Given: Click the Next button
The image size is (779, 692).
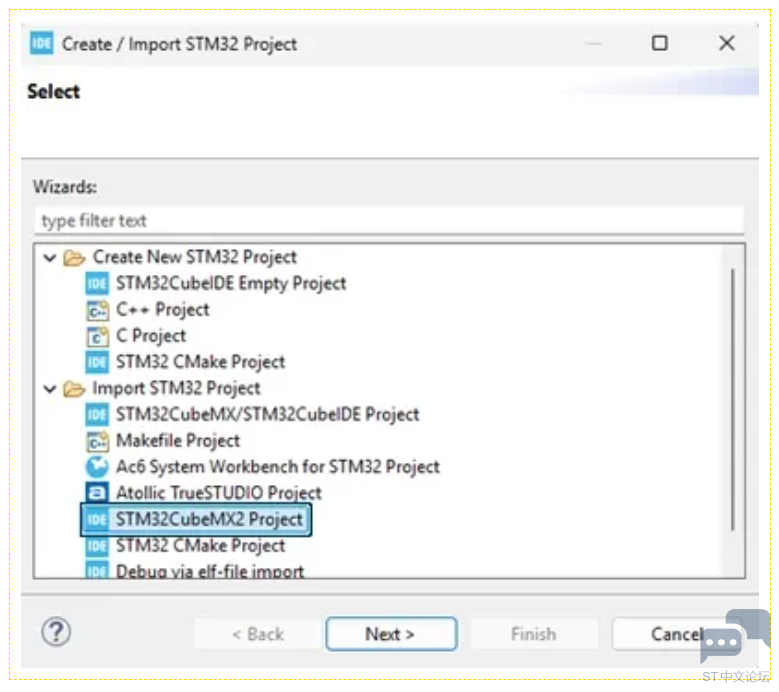Looking at the screenshot, I should click(391, 634).
